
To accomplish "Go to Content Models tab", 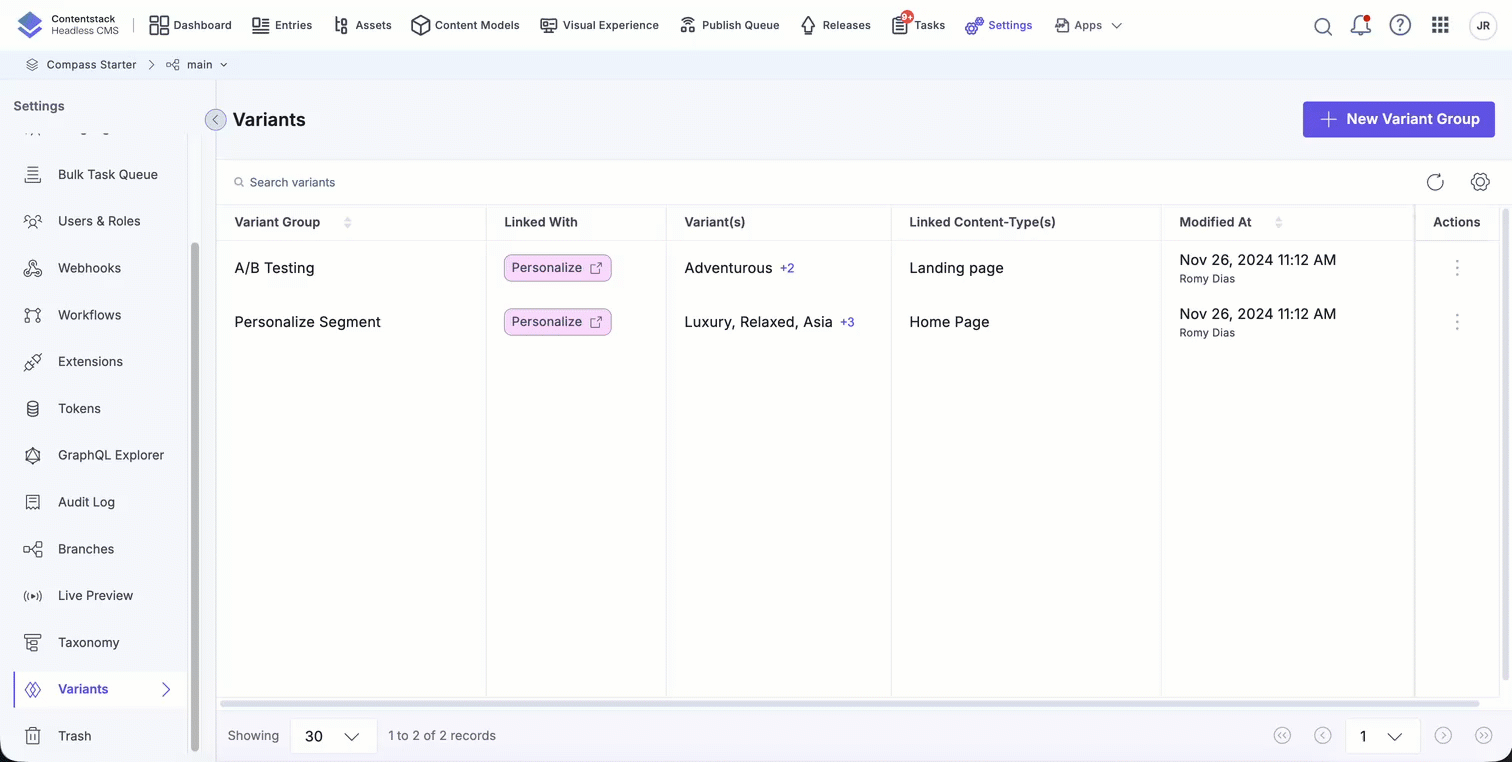I will (465, 26).
